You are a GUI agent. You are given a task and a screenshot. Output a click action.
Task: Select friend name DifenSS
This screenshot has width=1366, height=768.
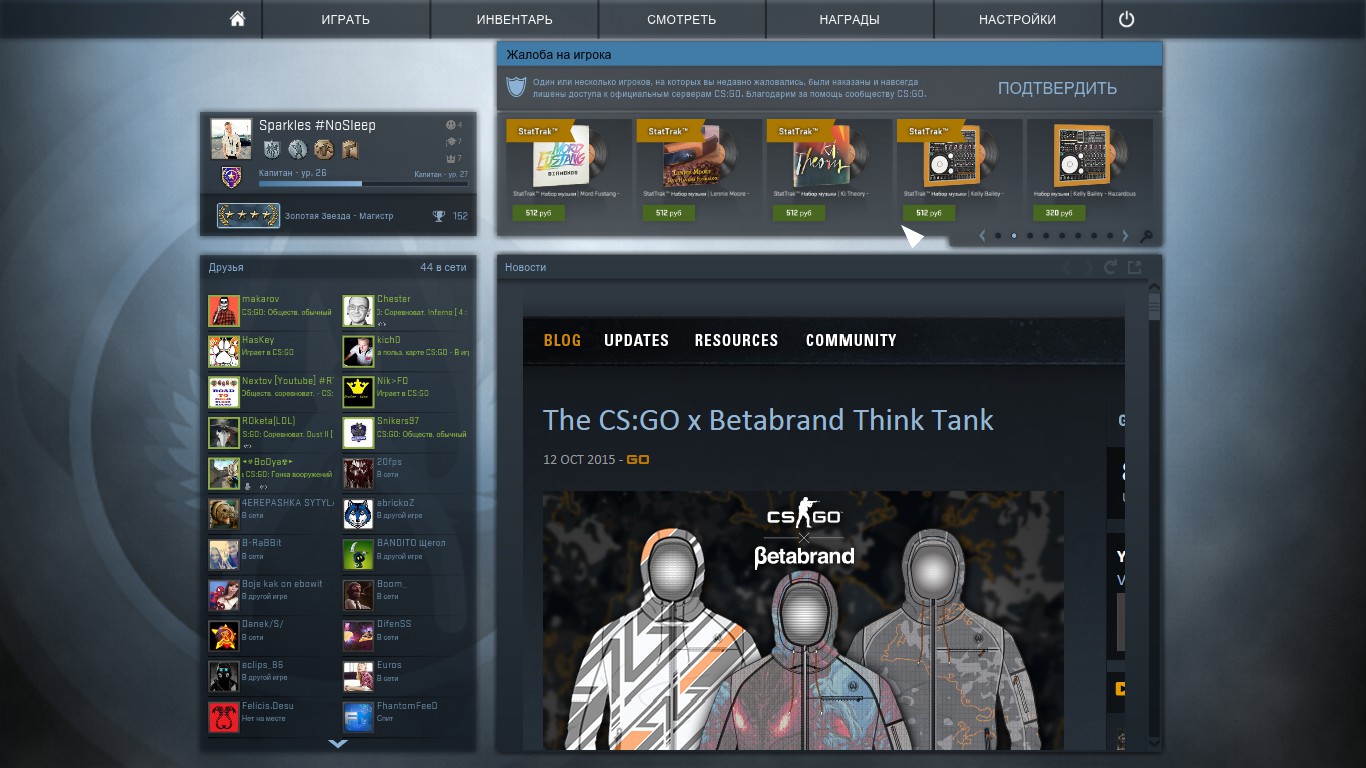click(x=394, y=624)
